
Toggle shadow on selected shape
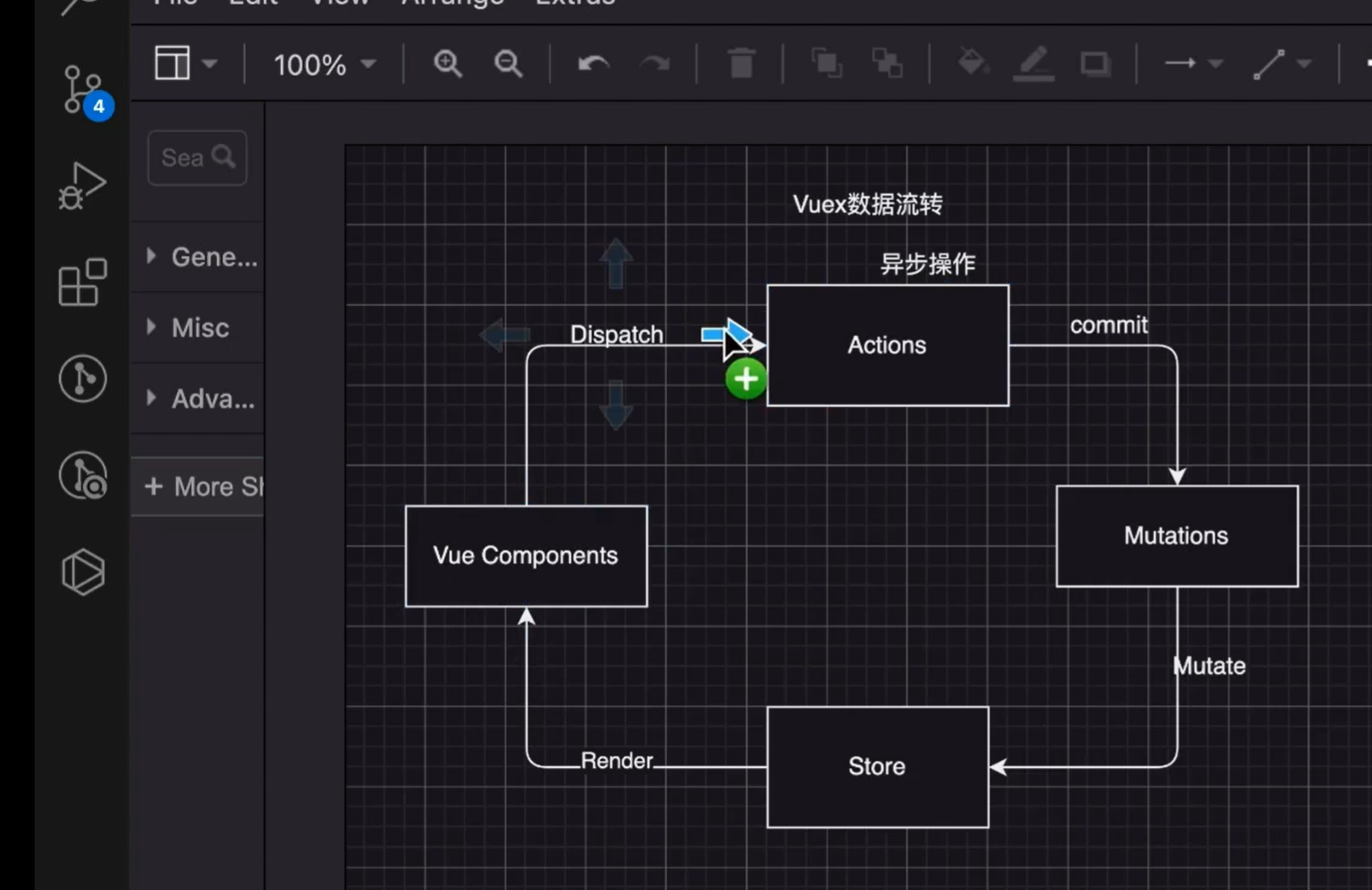coord(1095,64)
